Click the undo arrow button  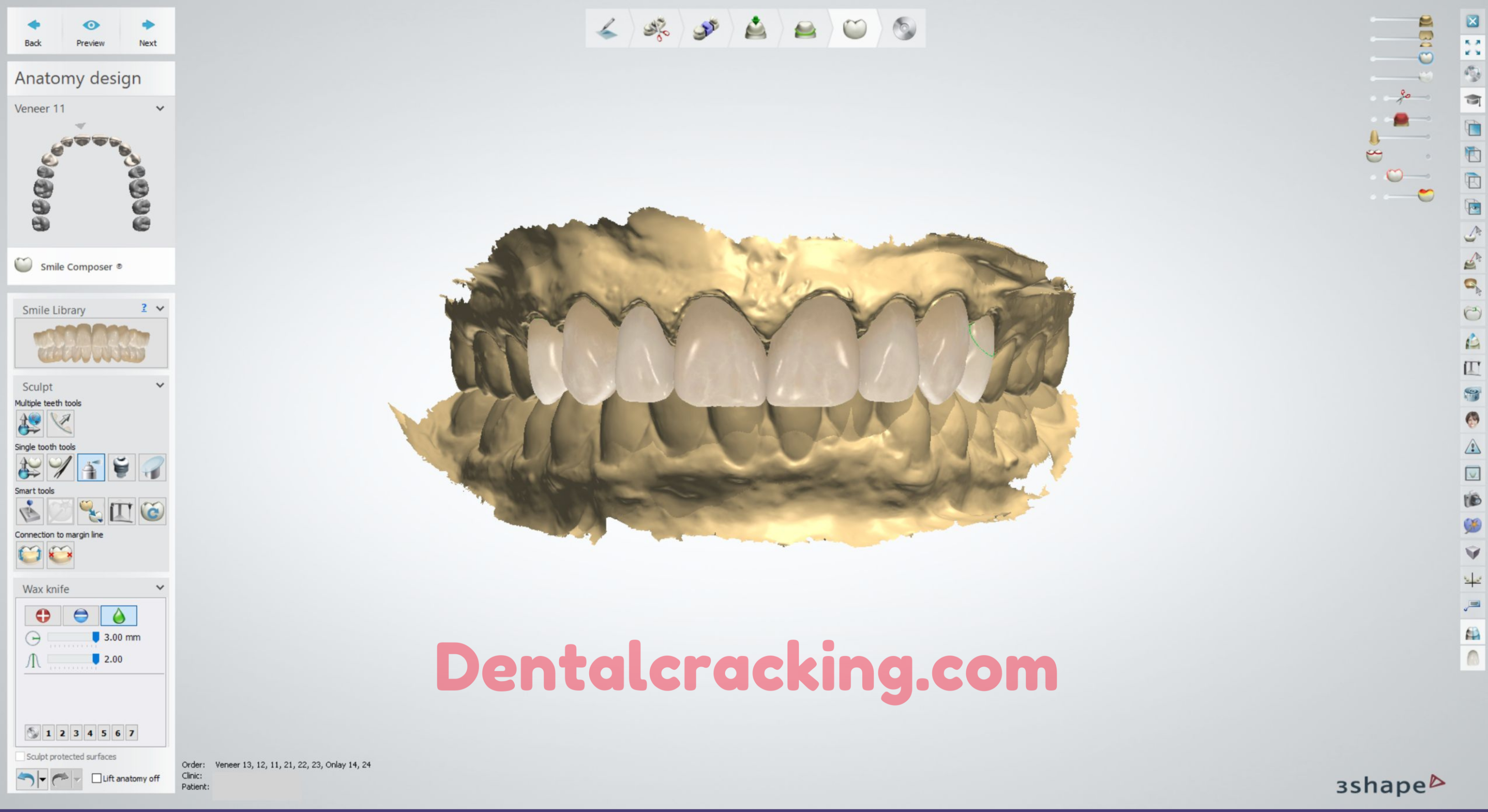pyautogui.click(x=26, y=779)
